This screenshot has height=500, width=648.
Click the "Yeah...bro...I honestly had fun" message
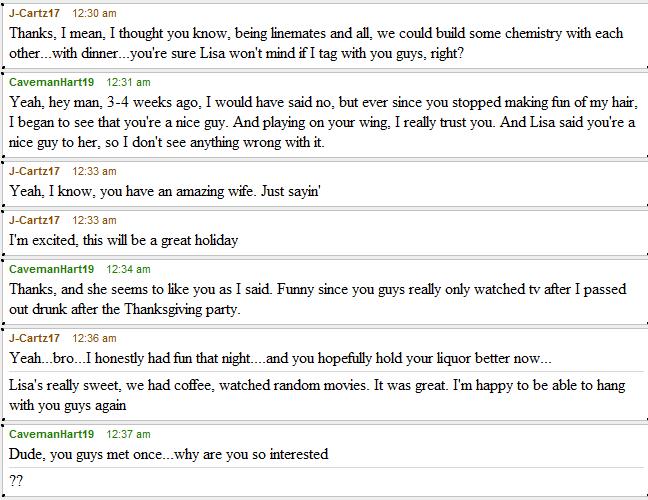coord(279,358)
